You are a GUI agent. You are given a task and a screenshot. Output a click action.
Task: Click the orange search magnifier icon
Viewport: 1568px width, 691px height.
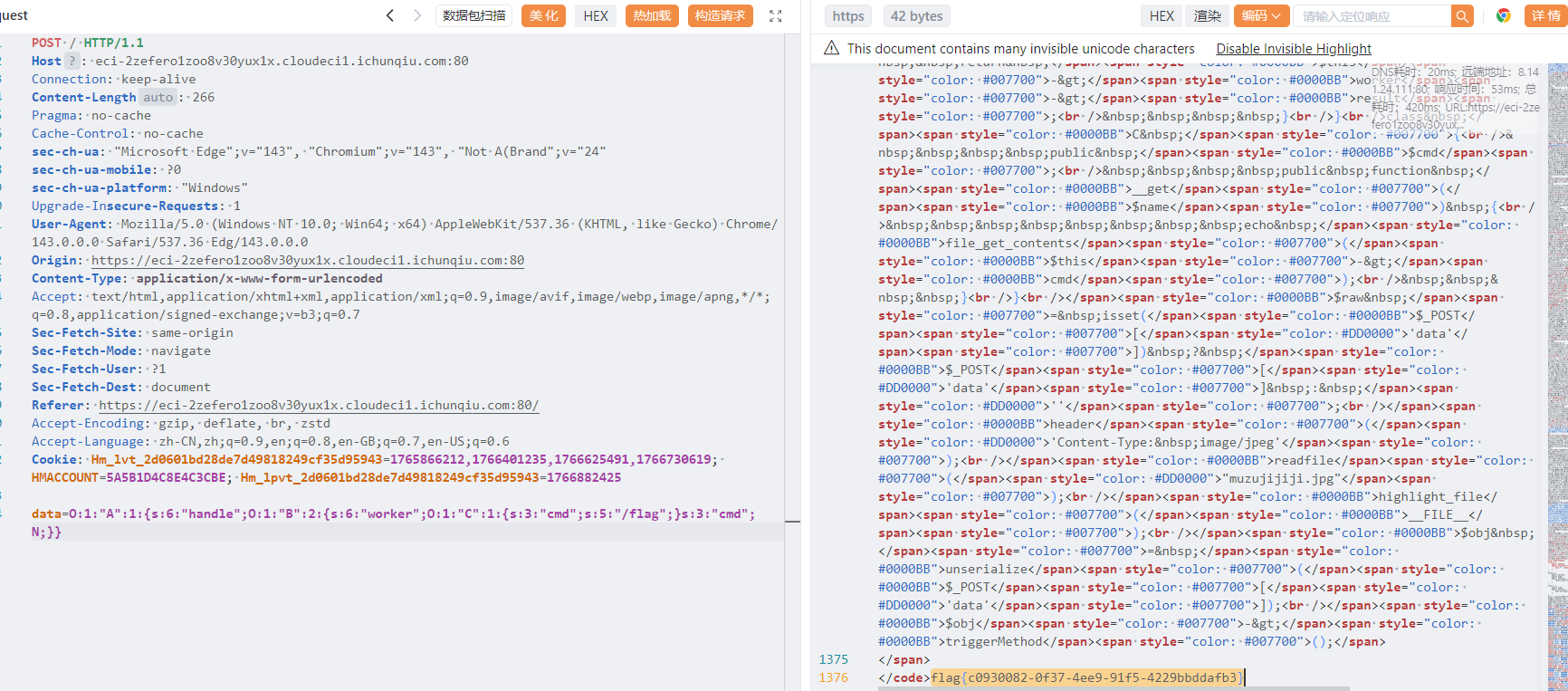pyautogui.click(x=1461, y=15)
